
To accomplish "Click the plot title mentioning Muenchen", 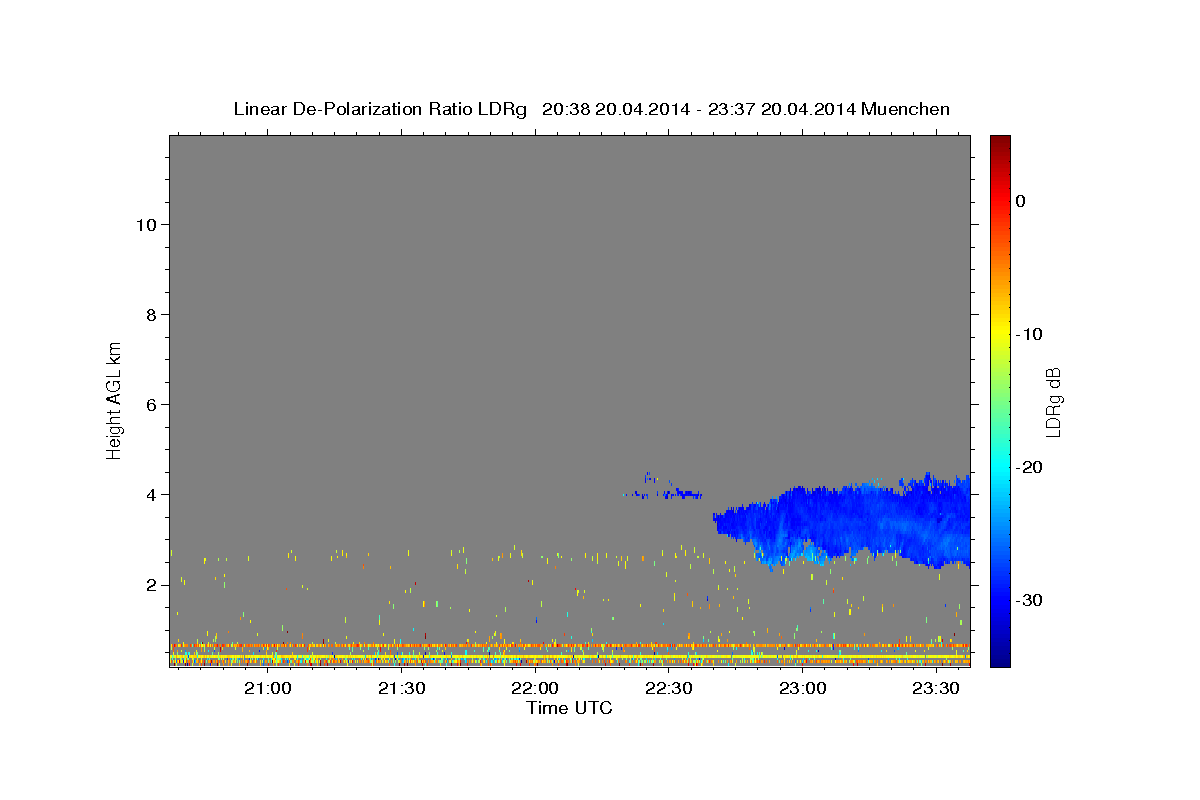I will 591,109.
